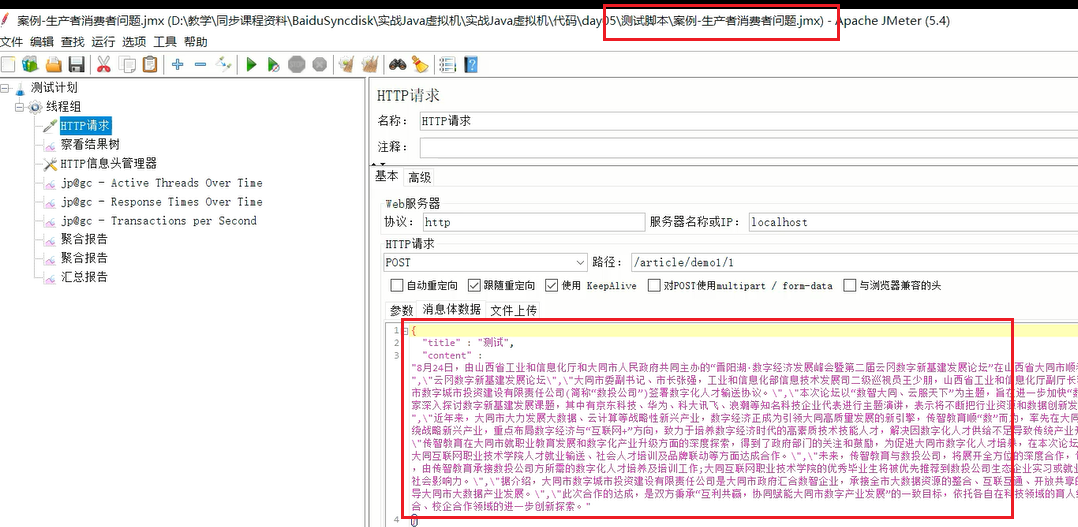Click the Save floppy disk icon
Viewport: 1078px width, 527px height.
76,65
